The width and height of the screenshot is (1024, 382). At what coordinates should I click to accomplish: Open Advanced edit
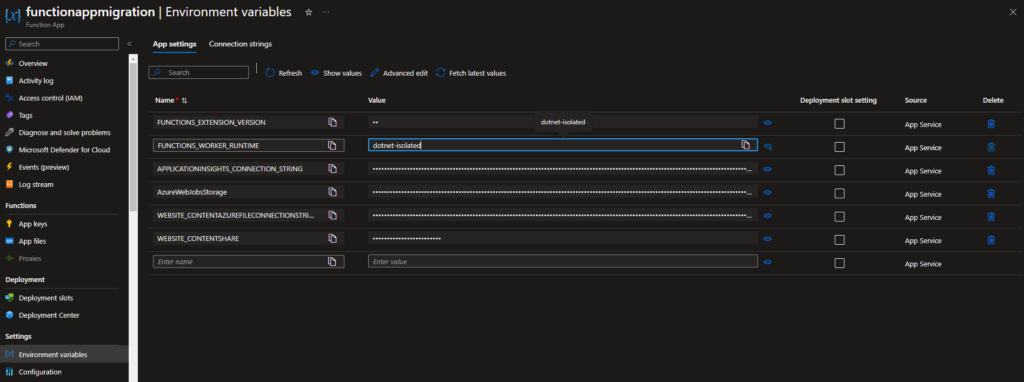pos(399,73)
